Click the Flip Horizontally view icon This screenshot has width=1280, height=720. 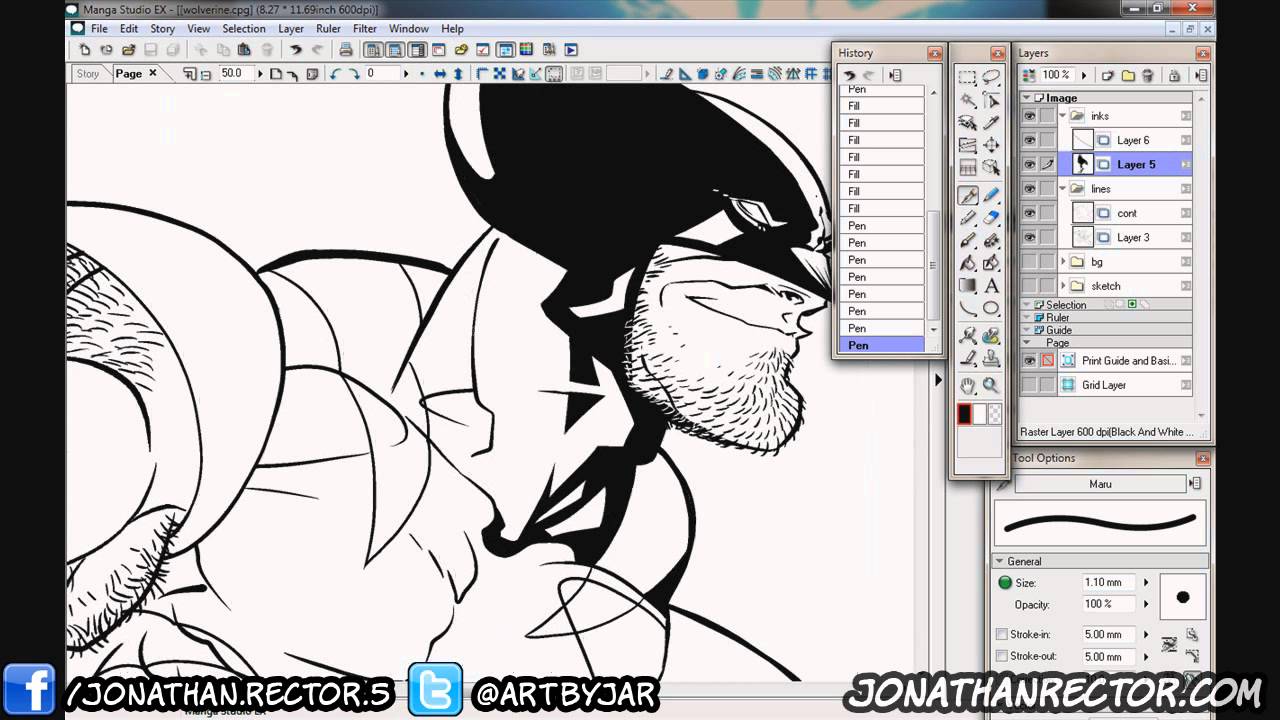pyautogui.click(x=439, y=74)
